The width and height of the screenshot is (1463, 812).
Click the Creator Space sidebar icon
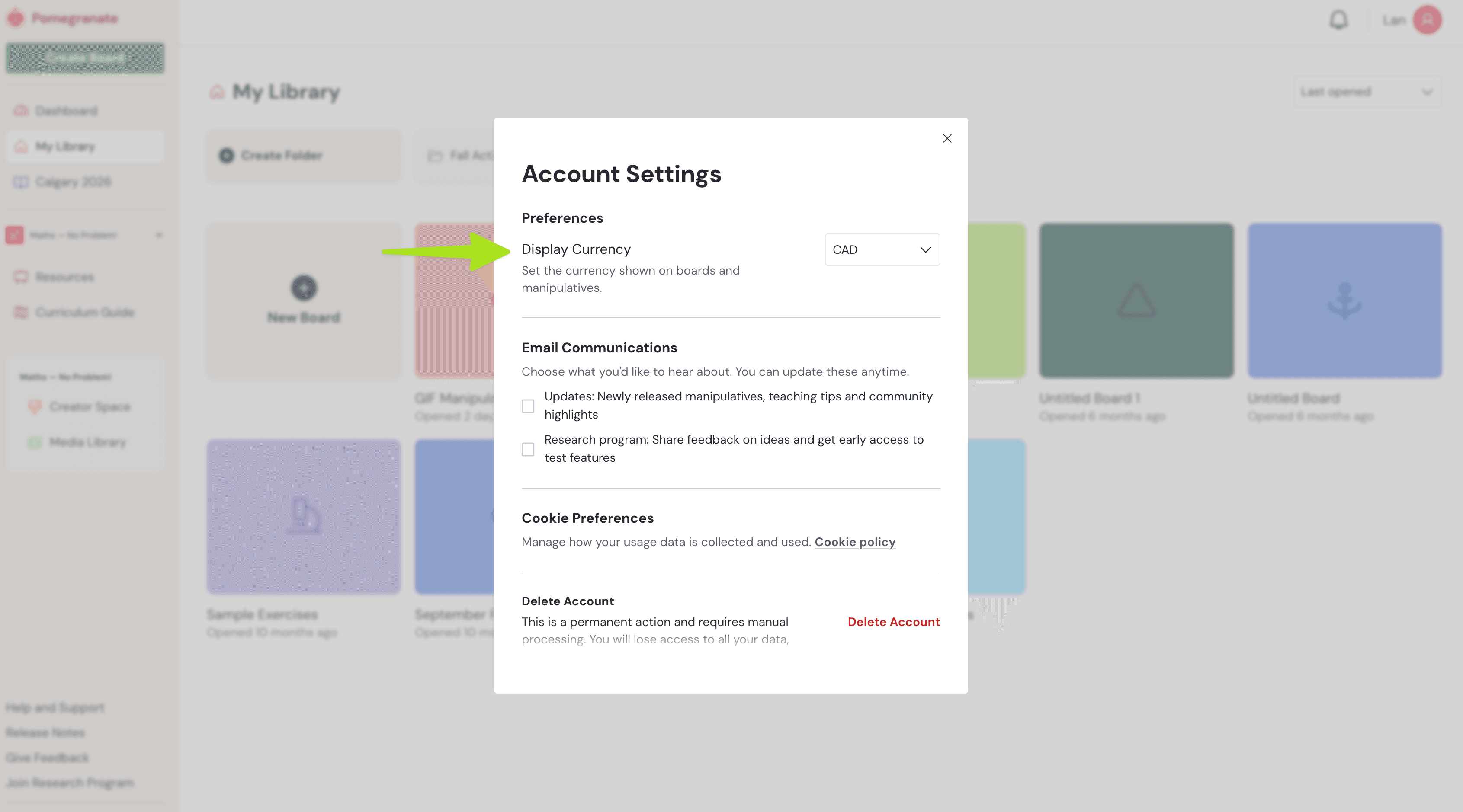point(35,406)
